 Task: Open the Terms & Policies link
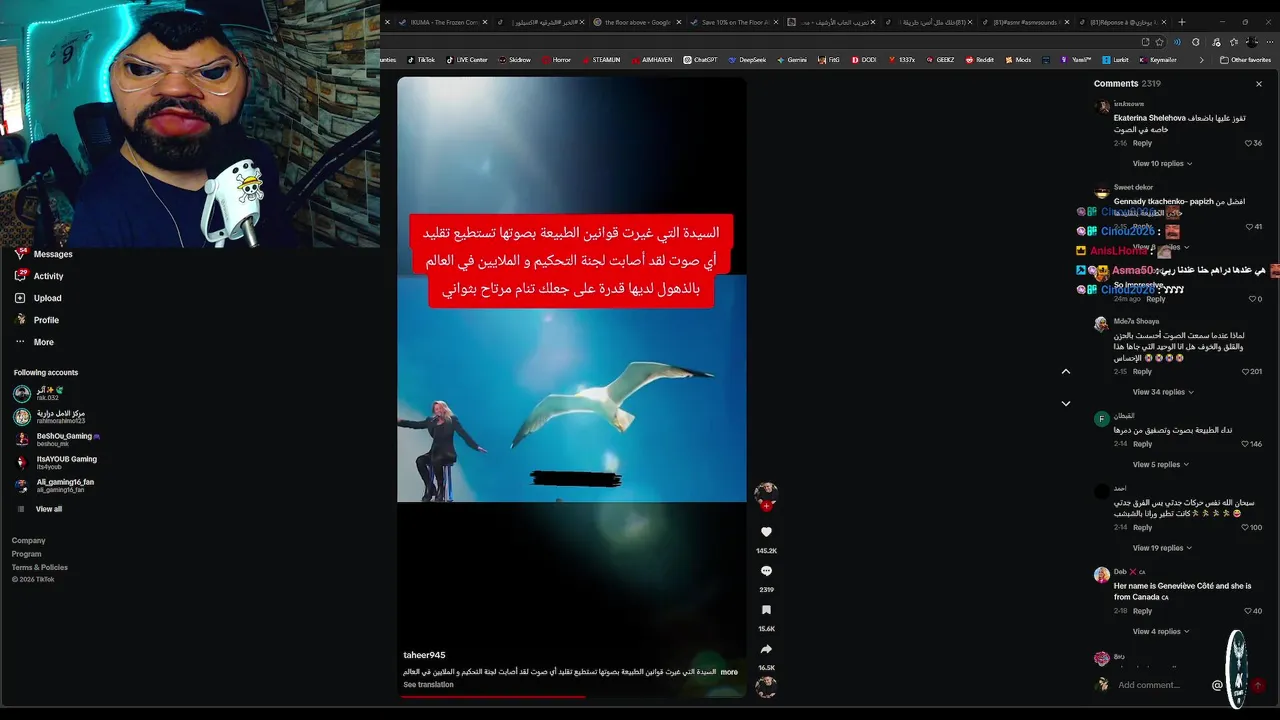pos(40,567)
